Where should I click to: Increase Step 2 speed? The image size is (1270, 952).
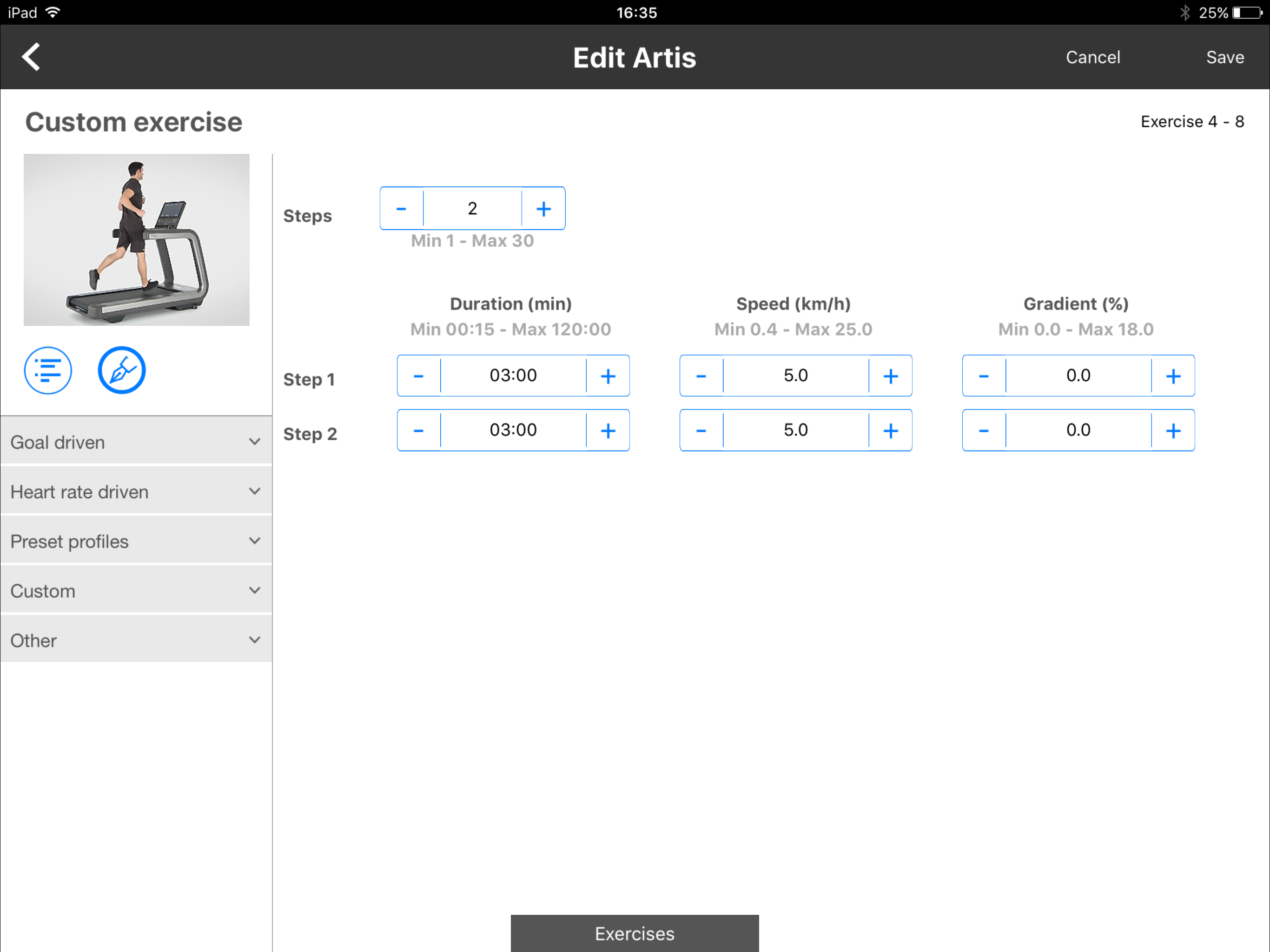point(890,430)
